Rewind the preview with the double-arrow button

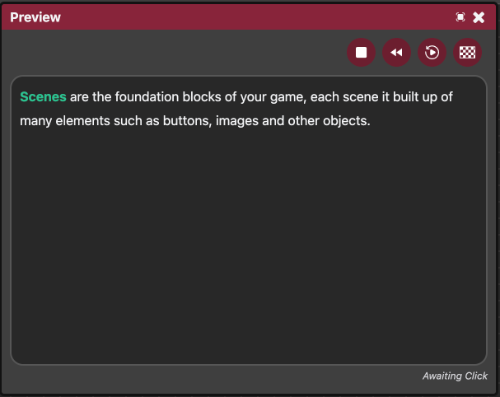[x=396, y=52]
